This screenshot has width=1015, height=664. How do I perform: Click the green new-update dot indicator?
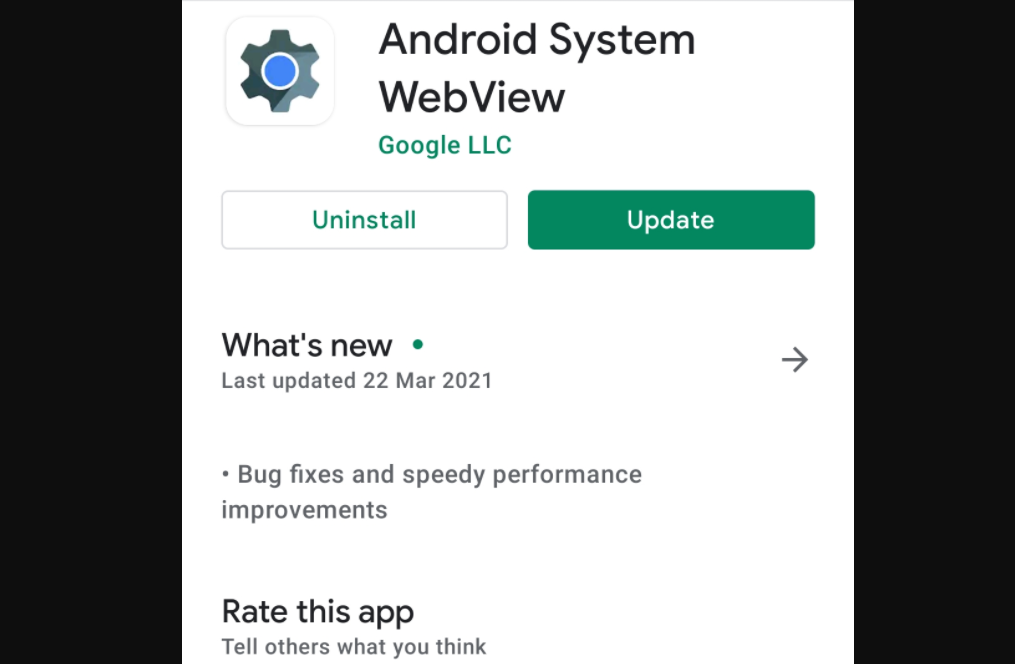tap(418, 344)
